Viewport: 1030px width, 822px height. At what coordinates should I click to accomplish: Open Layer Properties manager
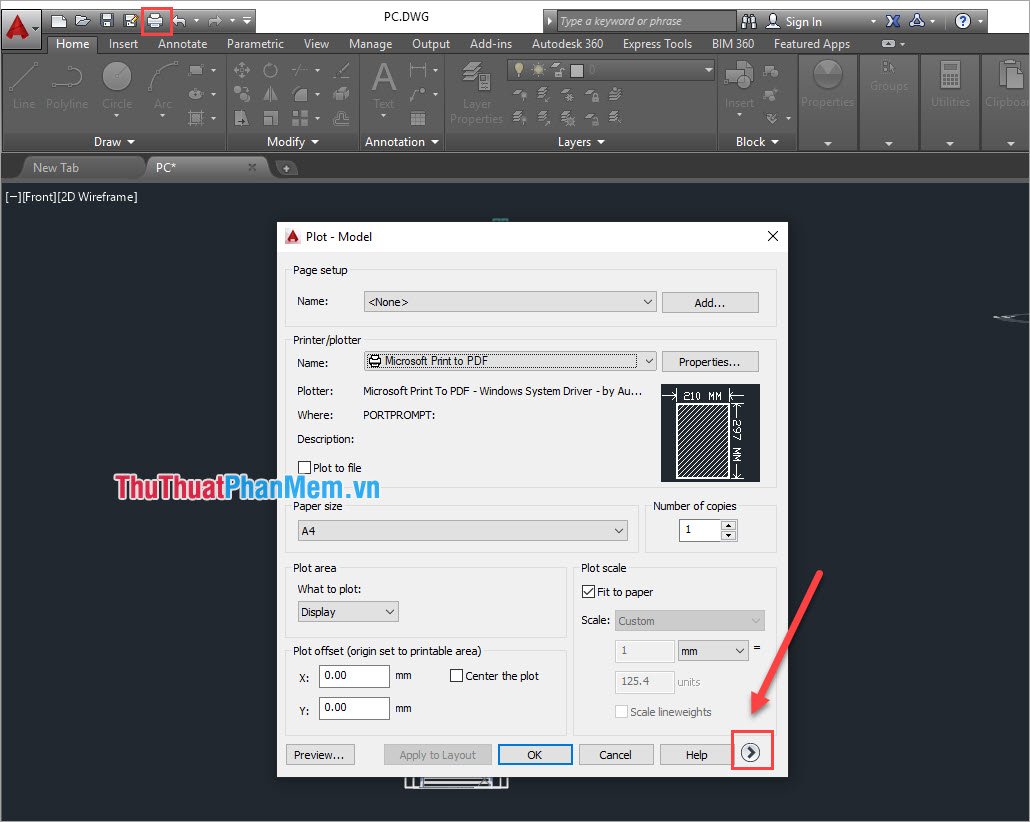pos(476,93)
